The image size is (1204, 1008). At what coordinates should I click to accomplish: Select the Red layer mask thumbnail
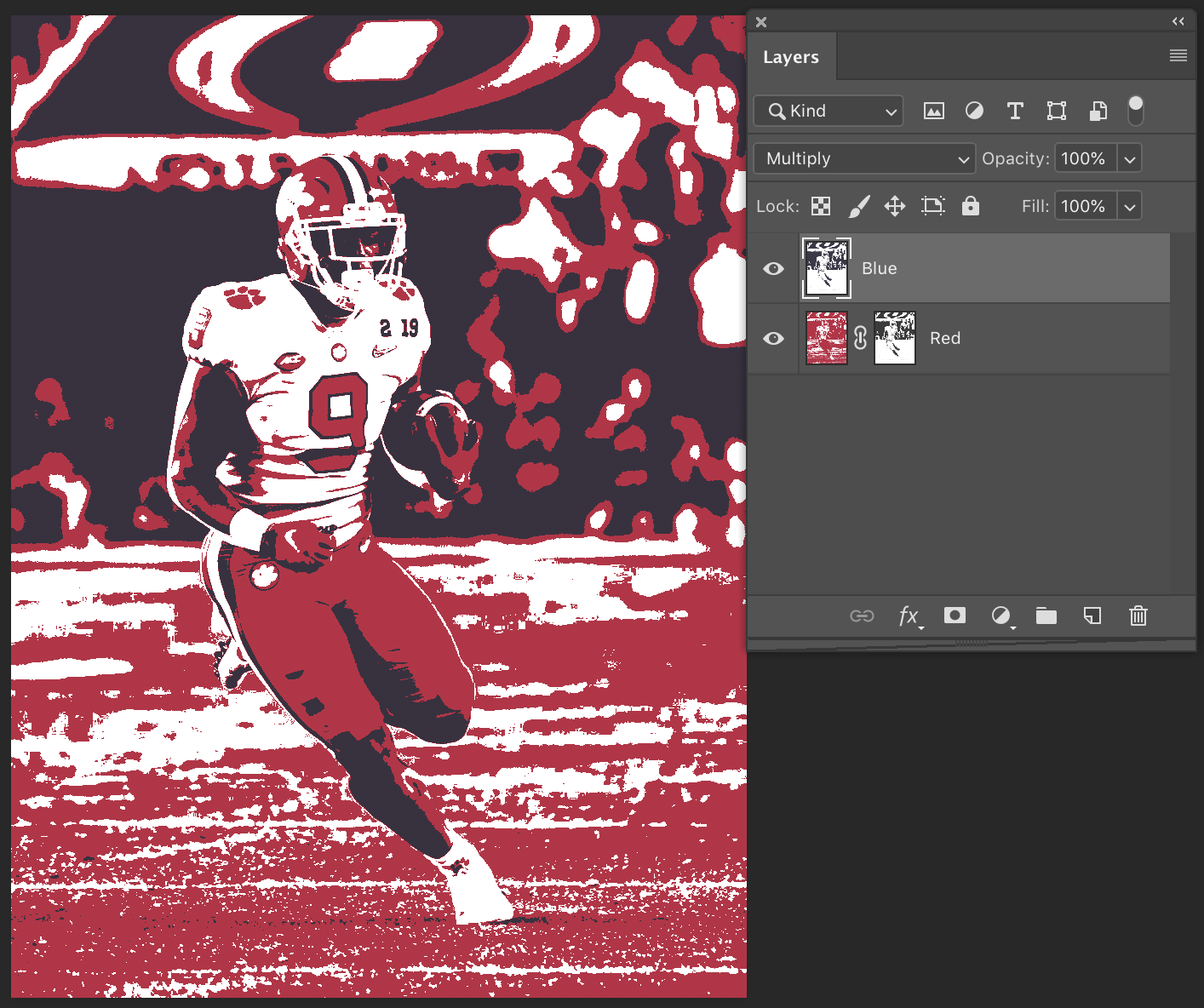895,338
